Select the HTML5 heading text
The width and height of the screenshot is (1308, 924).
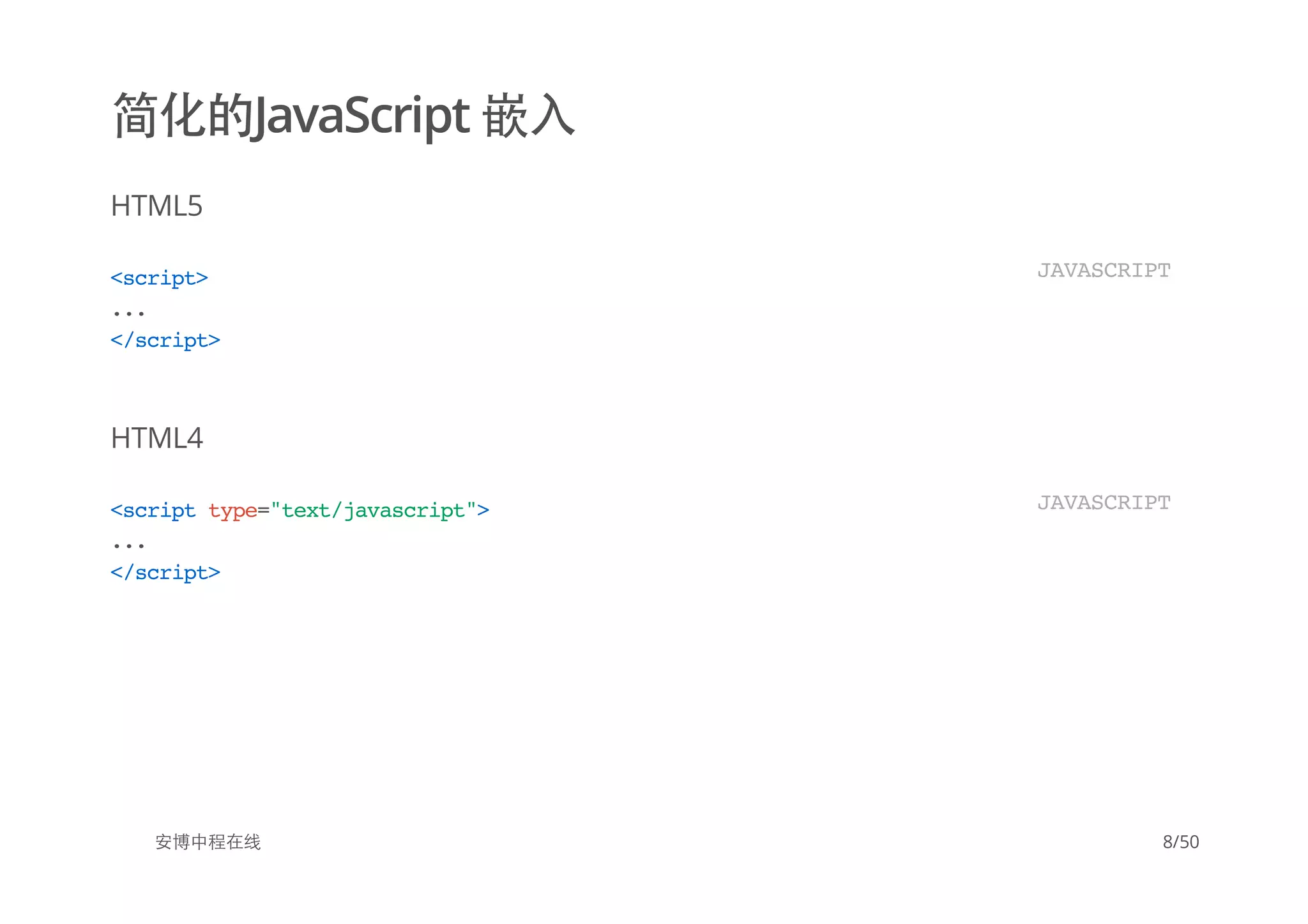click(x=156, y=206)
